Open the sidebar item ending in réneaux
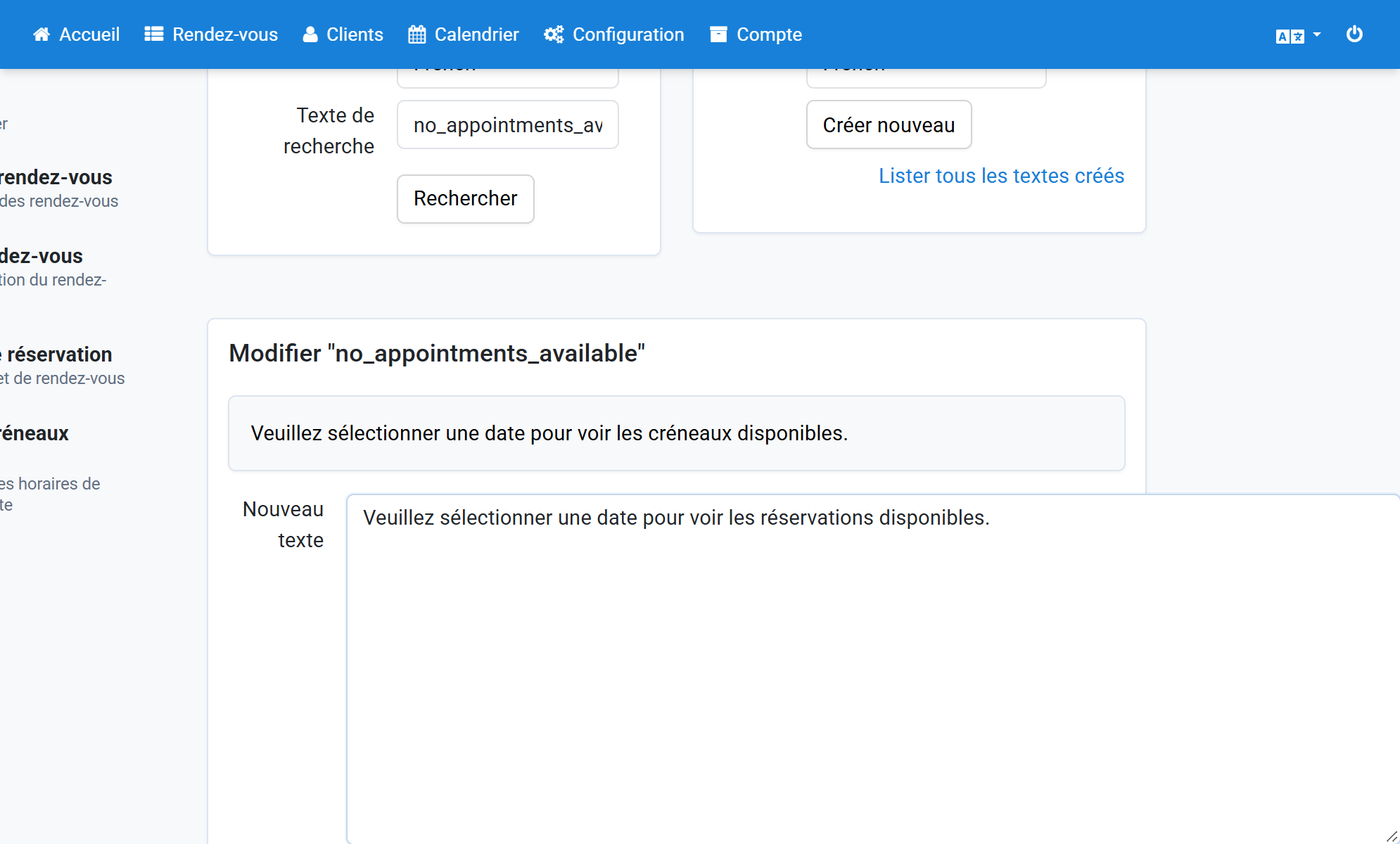This screenshot has width=1400, height=844. [34, 433]
